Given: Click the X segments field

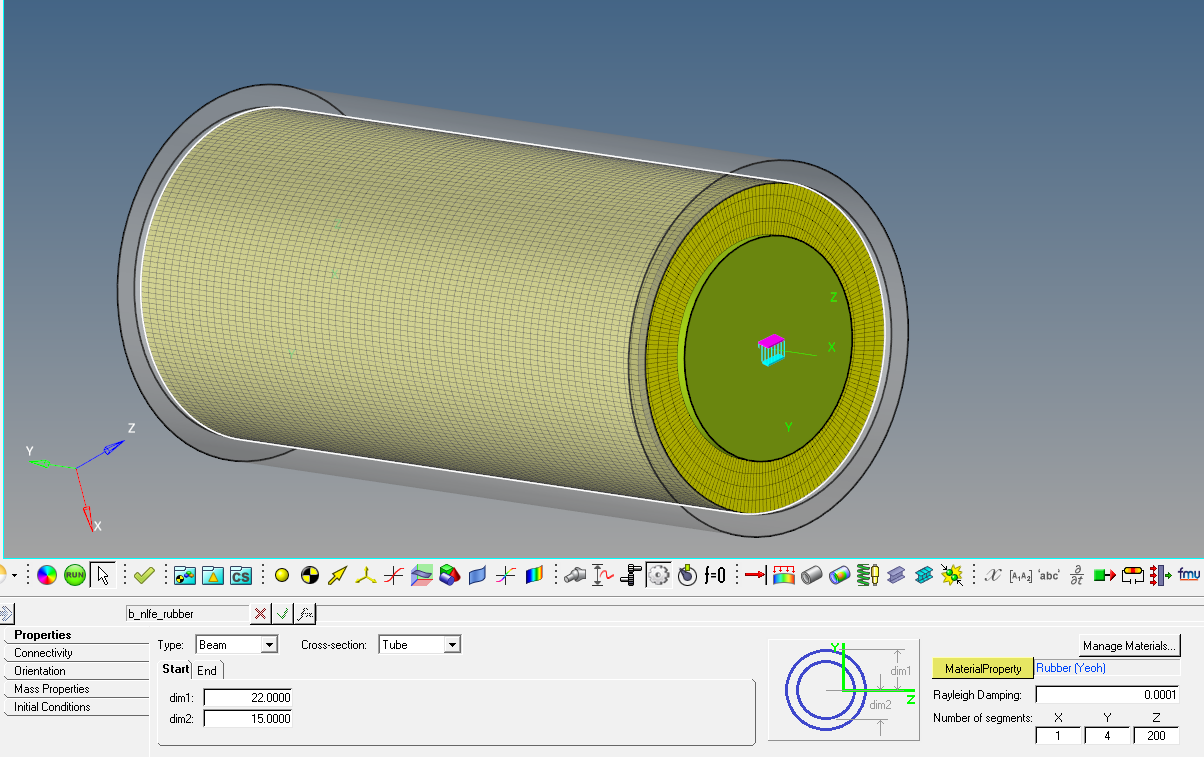Looking at the screenshot, I should pyautogui.click(x=1059, y=736).
